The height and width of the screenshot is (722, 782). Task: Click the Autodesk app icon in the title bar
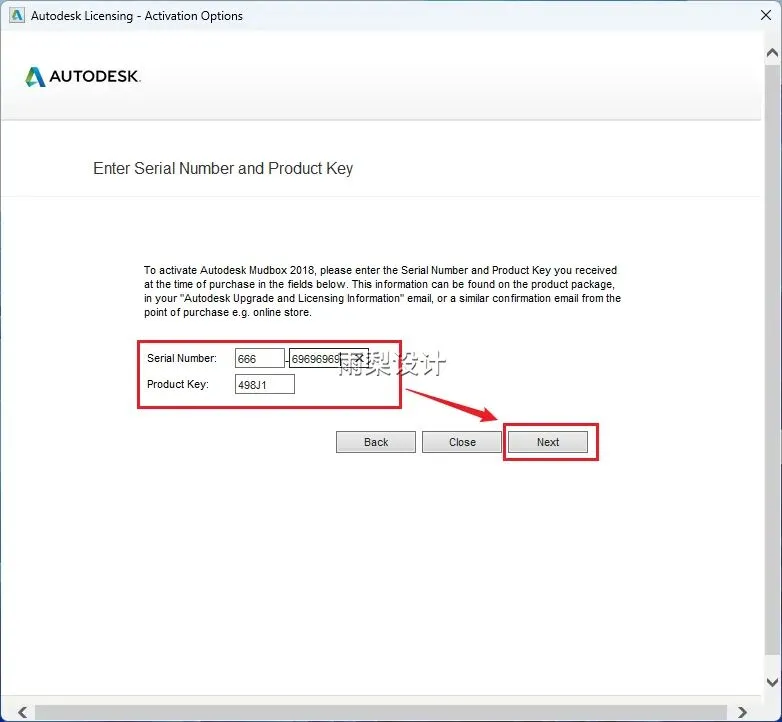[x=17, y=15]
